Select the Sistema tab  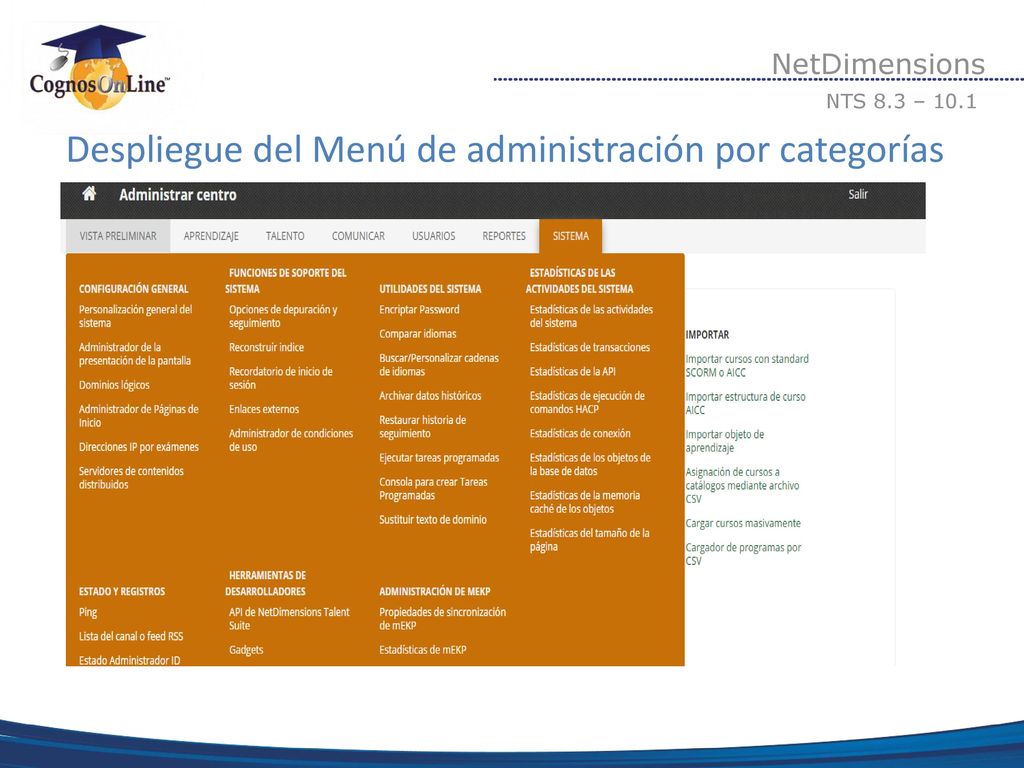[571, 236]
